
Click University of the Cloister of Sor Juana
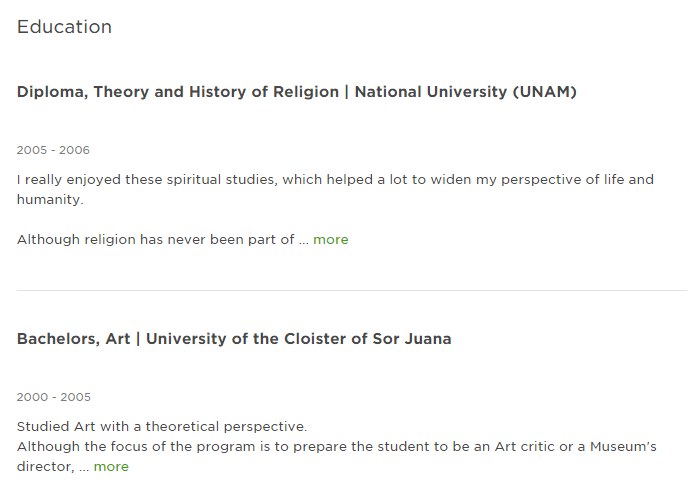(298, 339)
